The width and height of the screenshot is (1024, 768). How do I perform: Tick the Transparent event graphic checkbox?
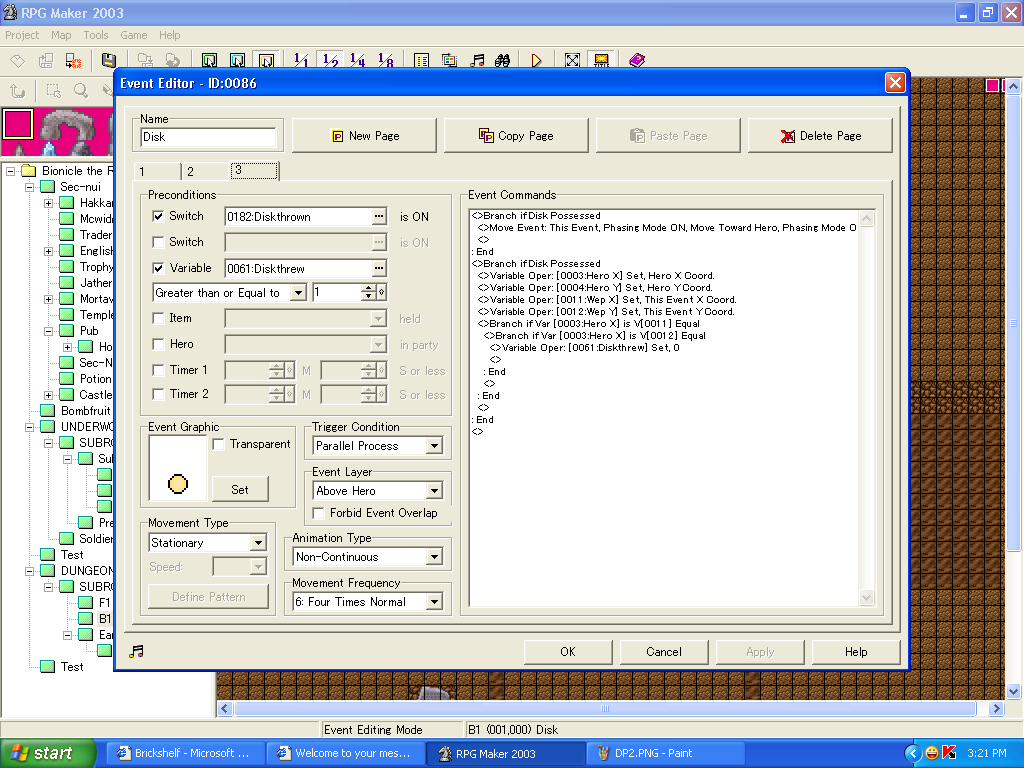tap(219, 445)
